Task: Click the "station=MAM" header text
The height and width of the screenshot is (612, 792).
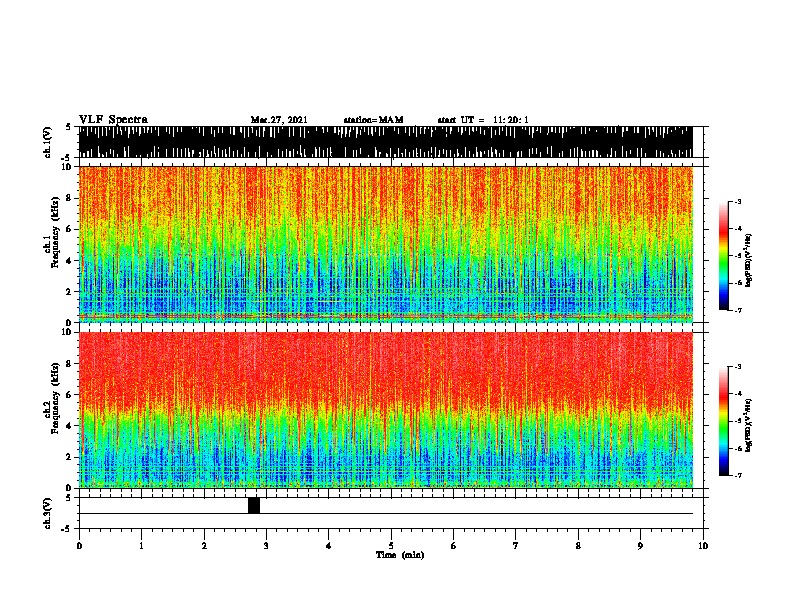Action: (x=373, y=120)
